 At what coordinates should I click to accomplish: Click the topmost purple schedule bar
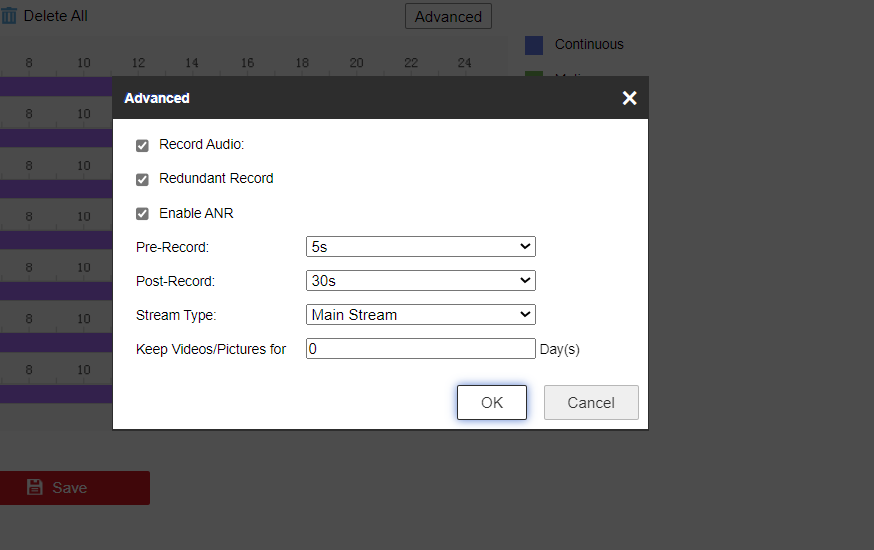pyautogui.click(x=56, y=87)
